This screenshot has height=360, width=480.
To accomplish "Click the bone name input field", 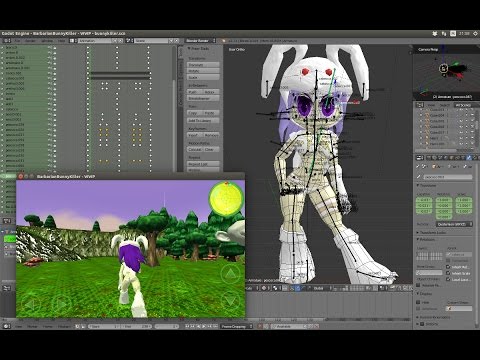I will click(448, 177).
